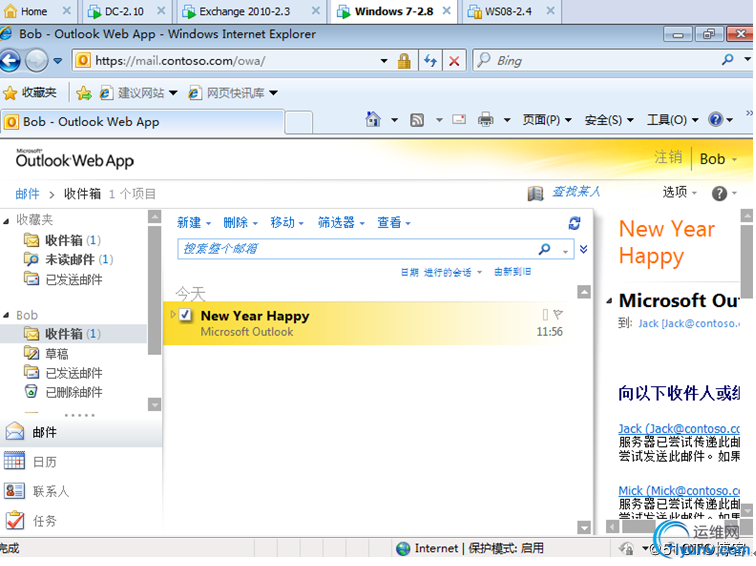
Task: Click the 查找某人 find someone link
Action: 576,192
